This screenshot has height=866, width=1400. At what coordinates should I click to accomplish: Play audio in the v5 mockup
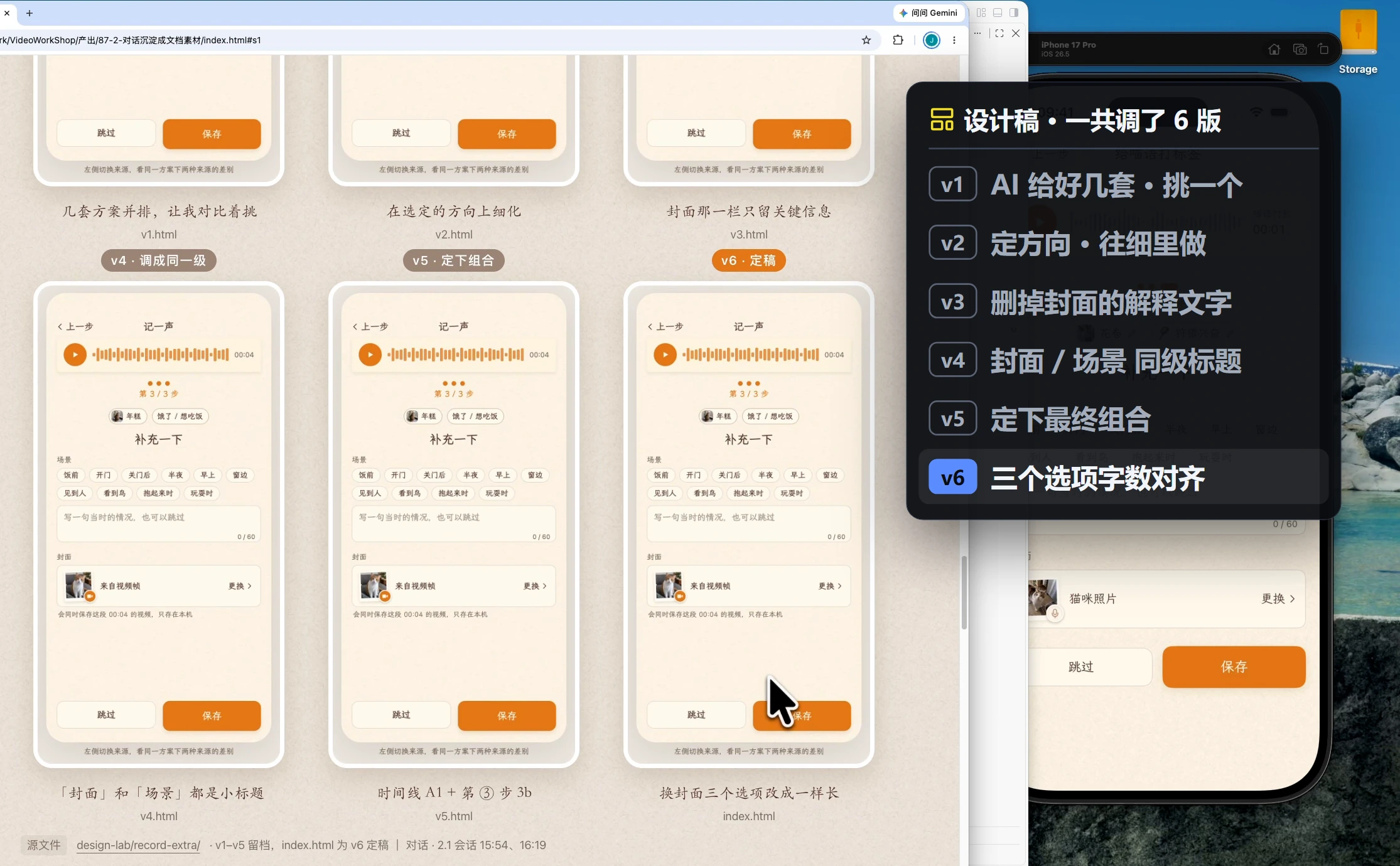coord(370,355)
